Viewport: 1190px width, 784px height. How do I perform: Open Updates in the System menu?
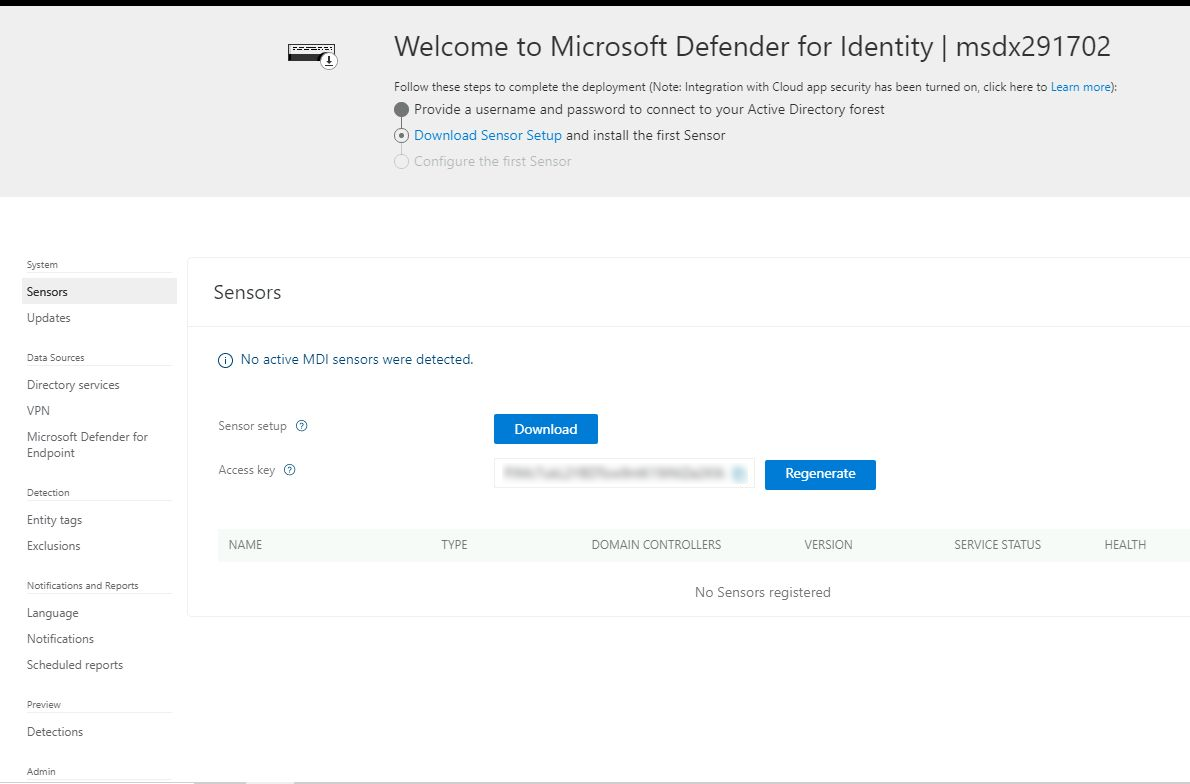[x=49, y=318]
